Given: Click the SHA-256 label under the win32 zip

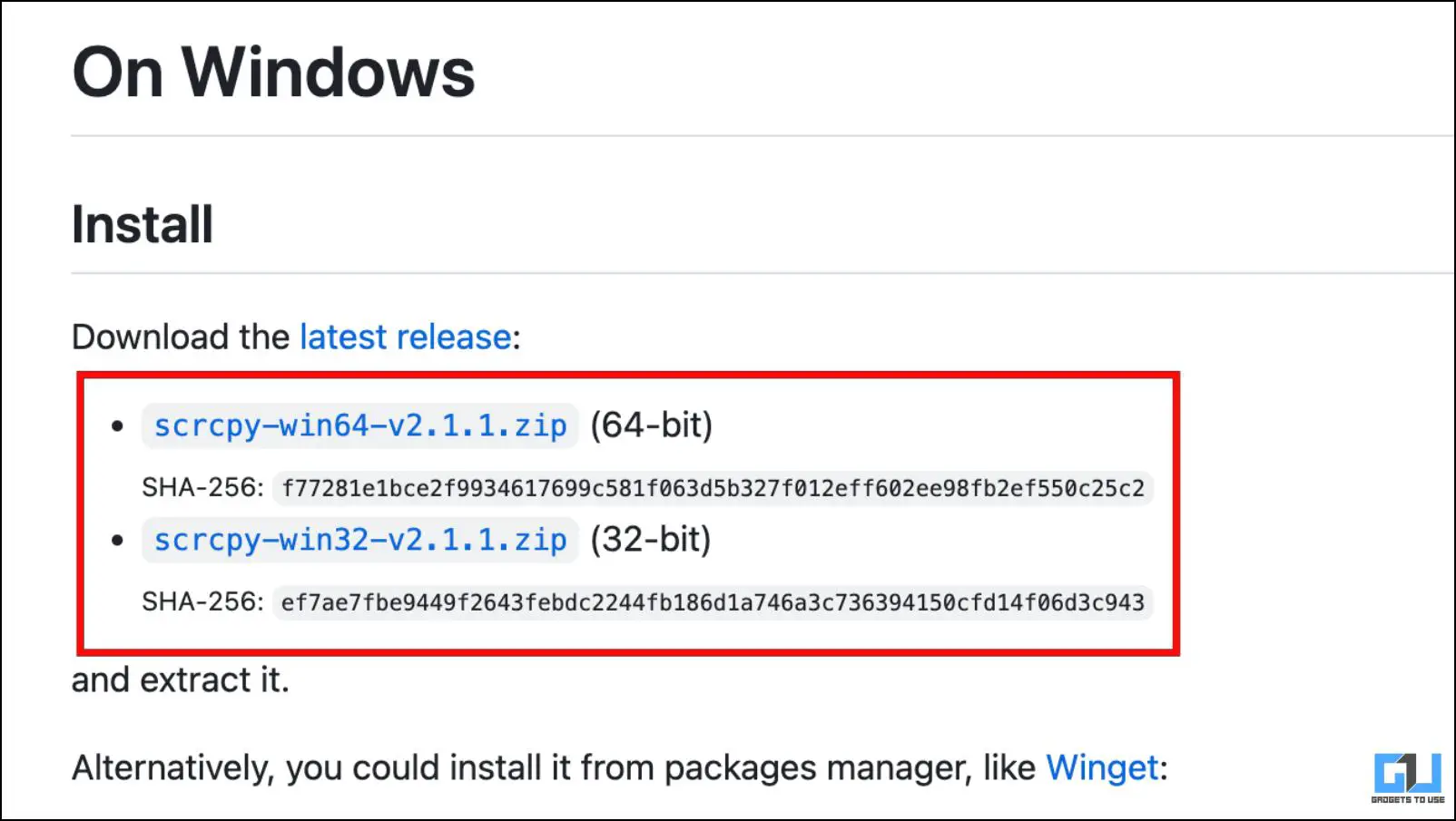Looking at the screenshot, I should point(202,602).
